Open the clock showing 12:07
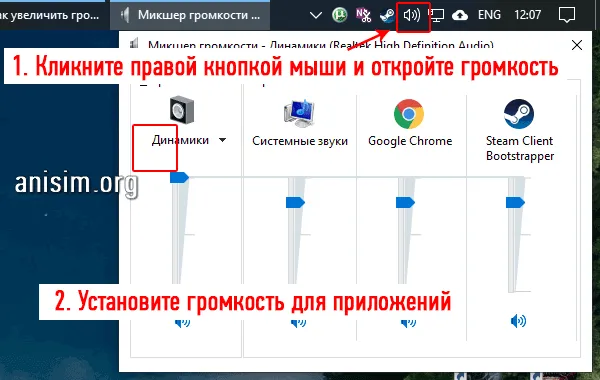Image resolution: width=600 pixels, height=380 pixels. click(x=527, y=15)
